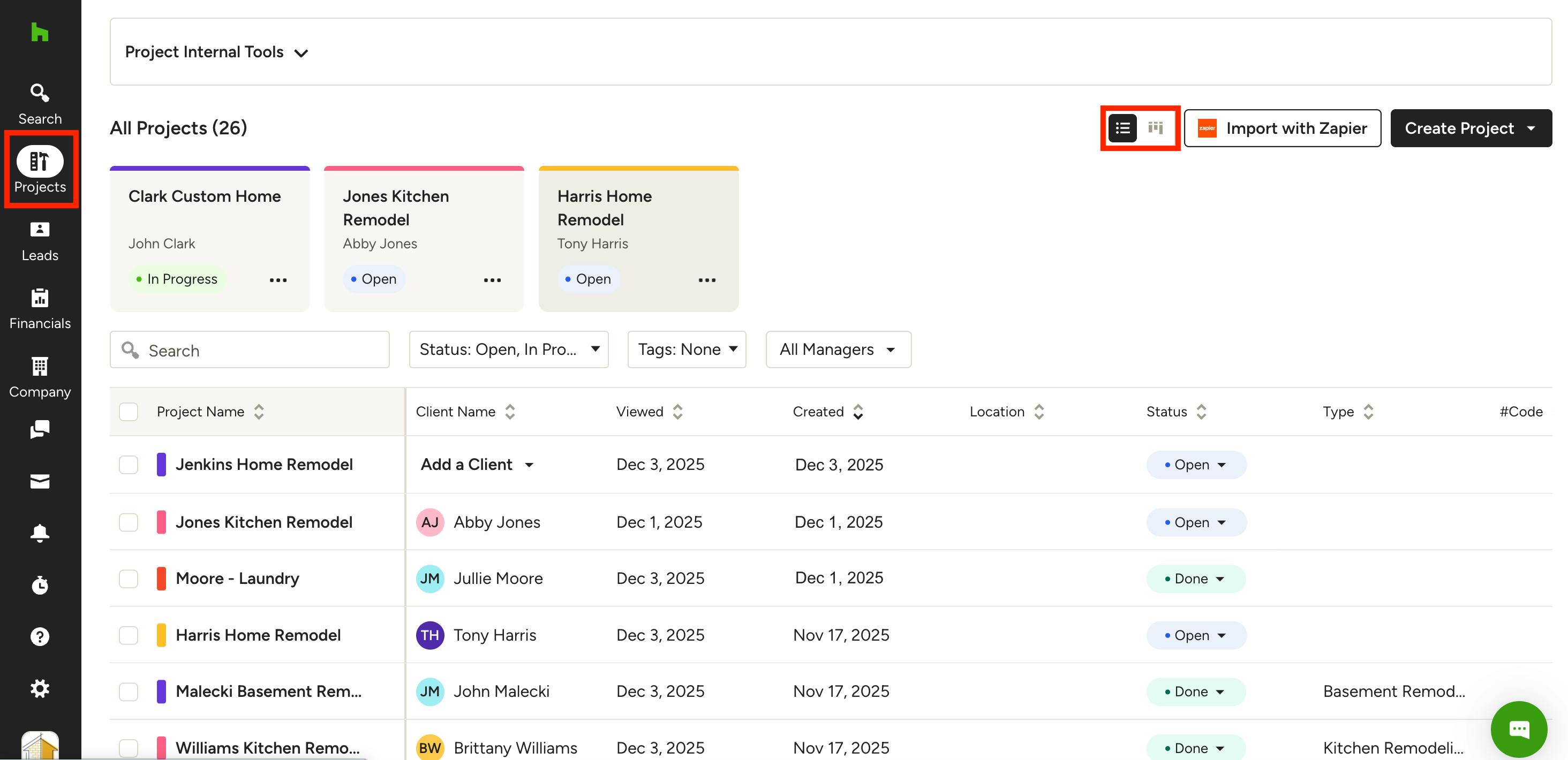Open the notifications bell icon
The width and height of the screenshot is (1568, 760).
(40, 533)
